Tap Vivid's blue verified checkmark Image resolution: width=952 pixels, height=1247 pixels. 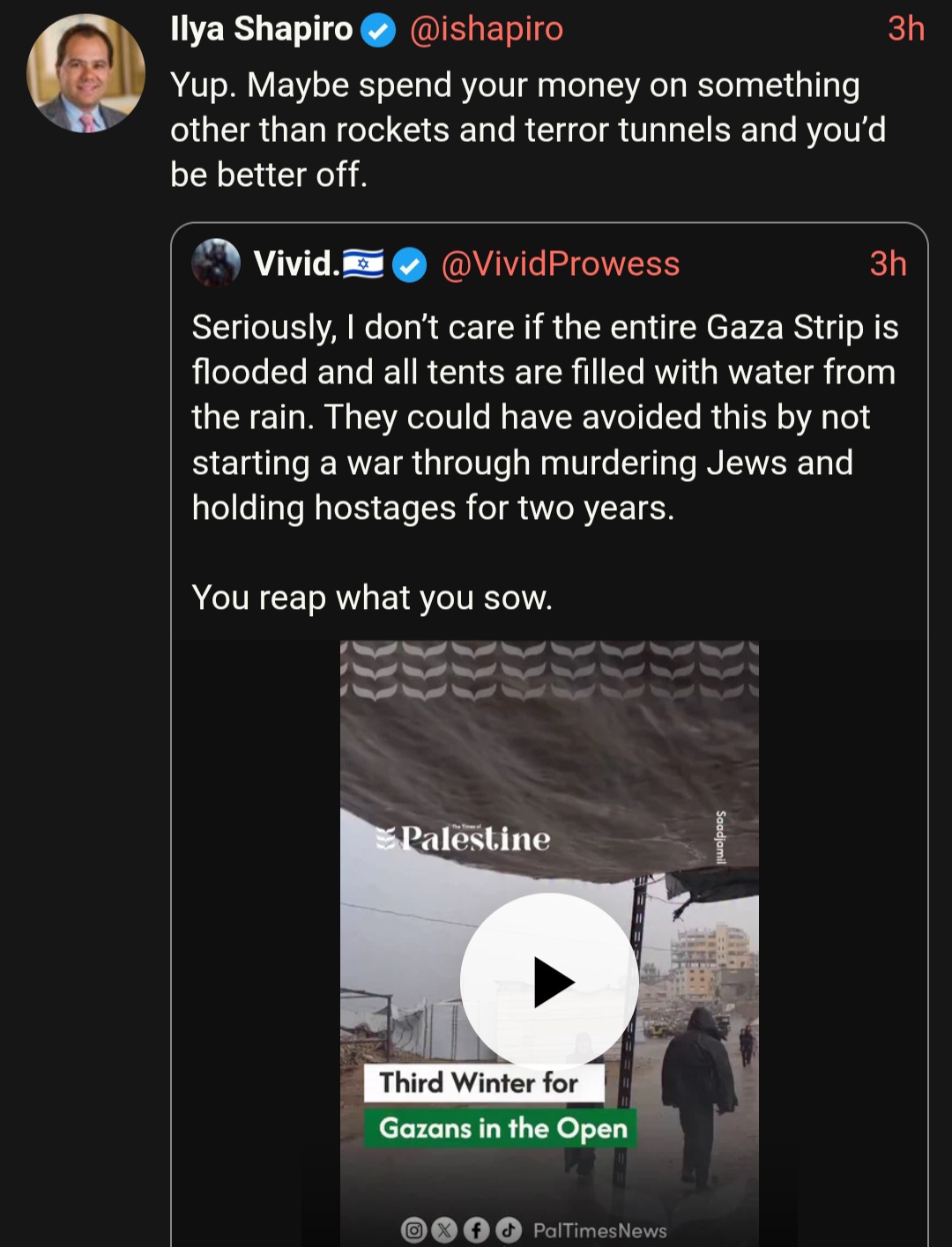(409, 264)
